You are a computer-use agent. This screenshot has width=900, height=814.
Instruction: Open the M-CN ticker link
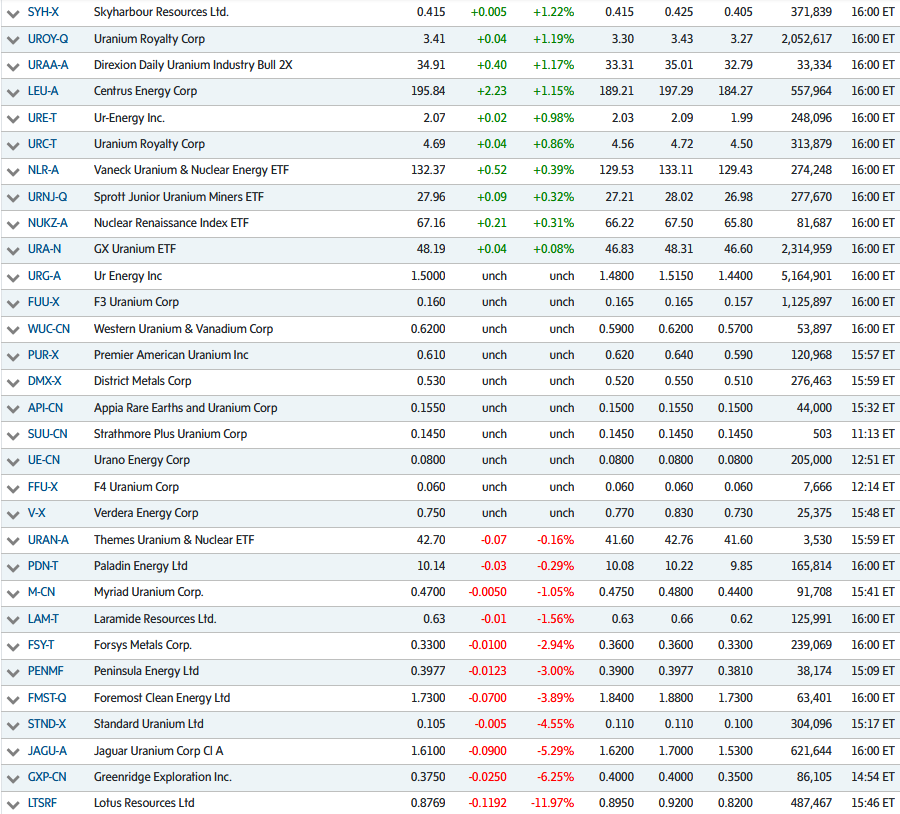point(41,592)
